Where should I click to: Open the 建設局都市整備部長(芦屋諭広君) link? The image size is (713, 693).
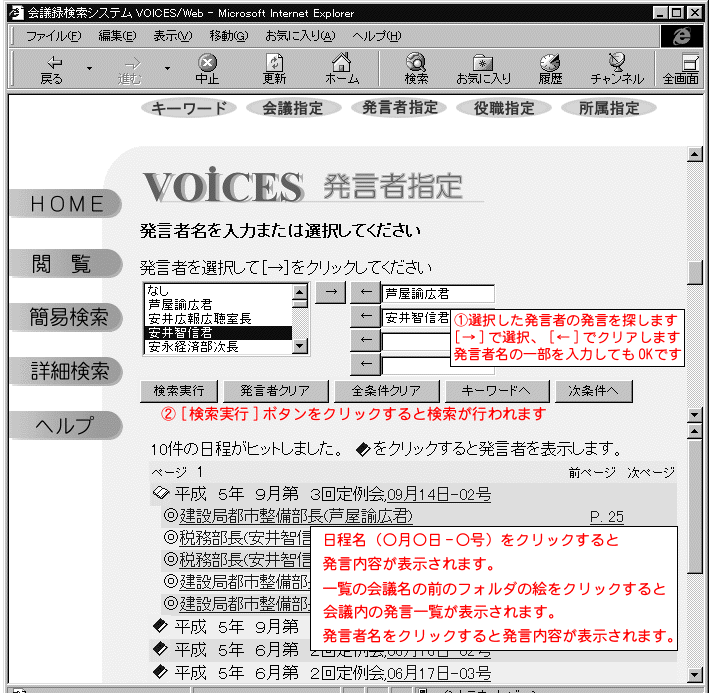click(295, 516)
